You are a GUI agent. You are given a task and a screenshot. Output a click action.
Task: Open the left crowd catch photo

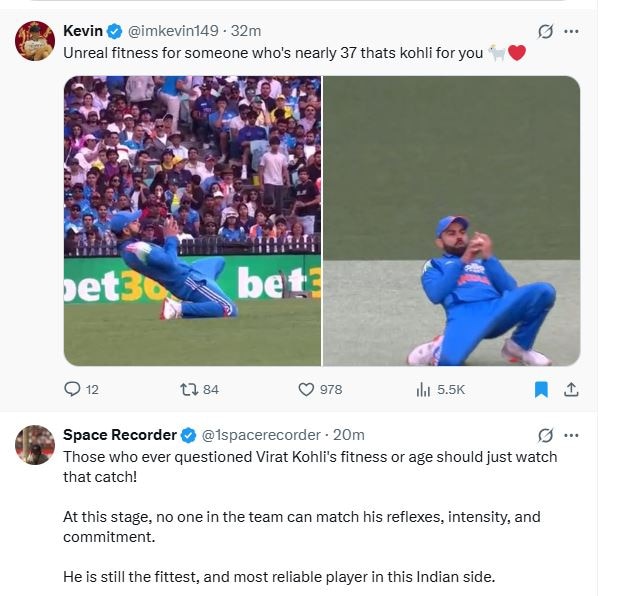pyautogui.click(x=192, y=220)
